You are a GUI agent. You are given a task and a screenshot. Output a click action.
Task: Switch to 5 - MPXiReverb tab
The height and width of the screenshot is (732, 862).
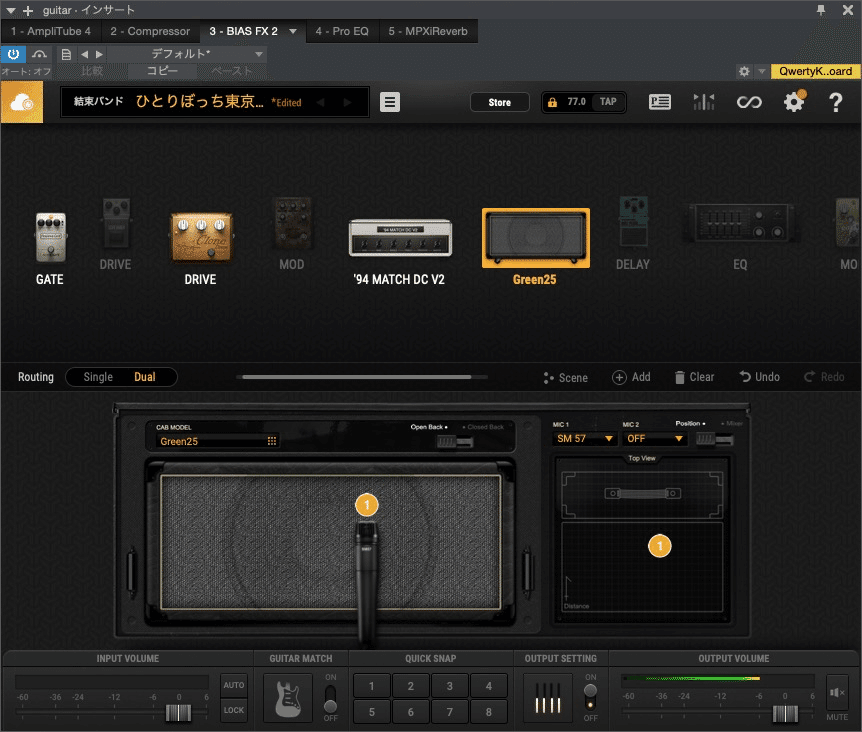point(428,31)
